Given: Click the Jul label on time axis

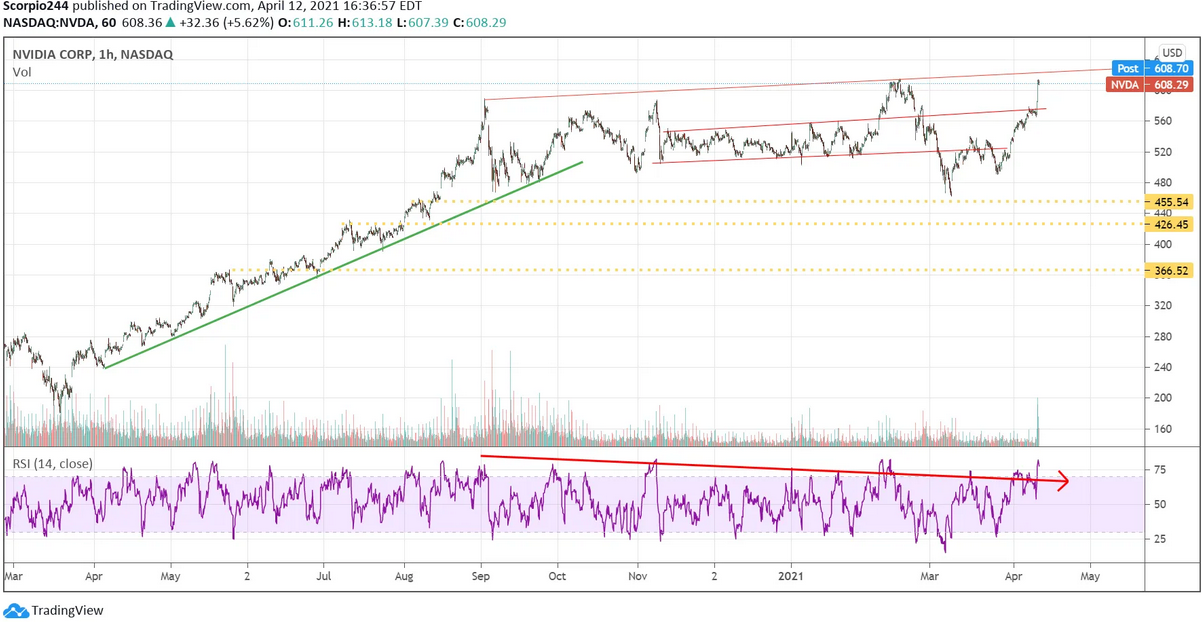Looking at the screenshot, I should point(325,577).
